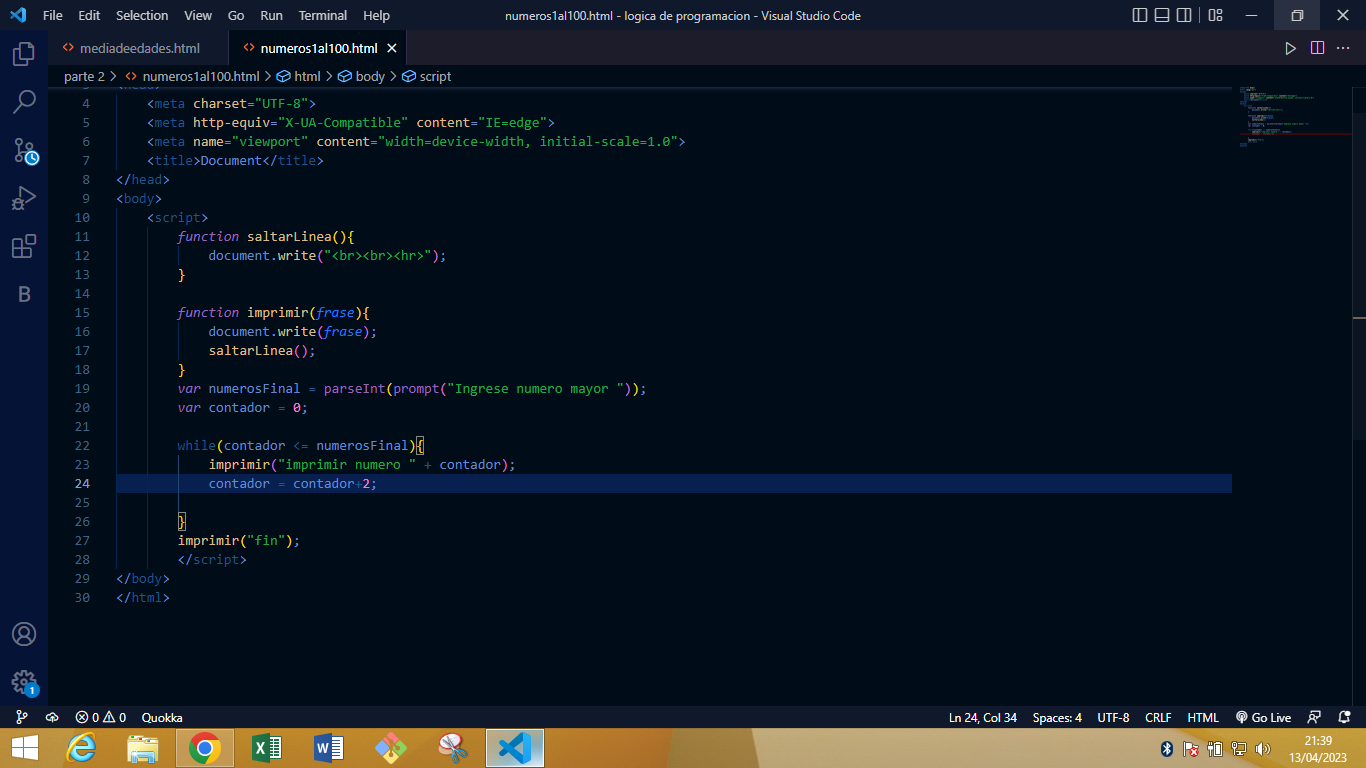The width and height of the screenshot is (1366, 768).
Task: Change end of line sequence CRLF
Action: [1158, 717]
